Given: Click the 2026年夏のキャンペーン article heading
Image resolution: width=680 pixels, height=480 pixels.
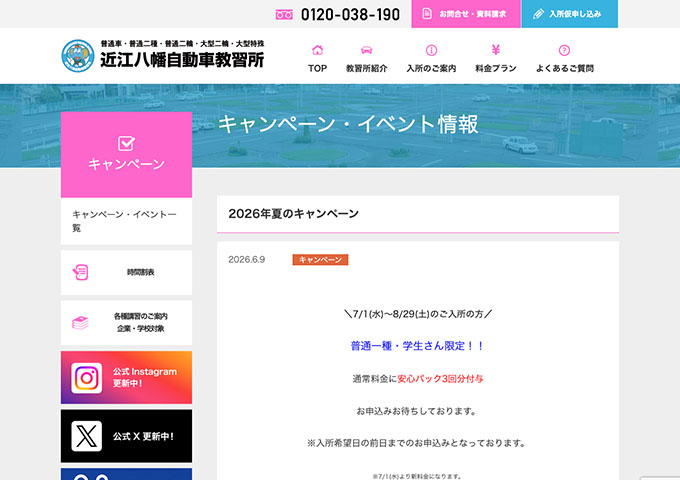Looking at the screenshot, I should coord(294,214).
